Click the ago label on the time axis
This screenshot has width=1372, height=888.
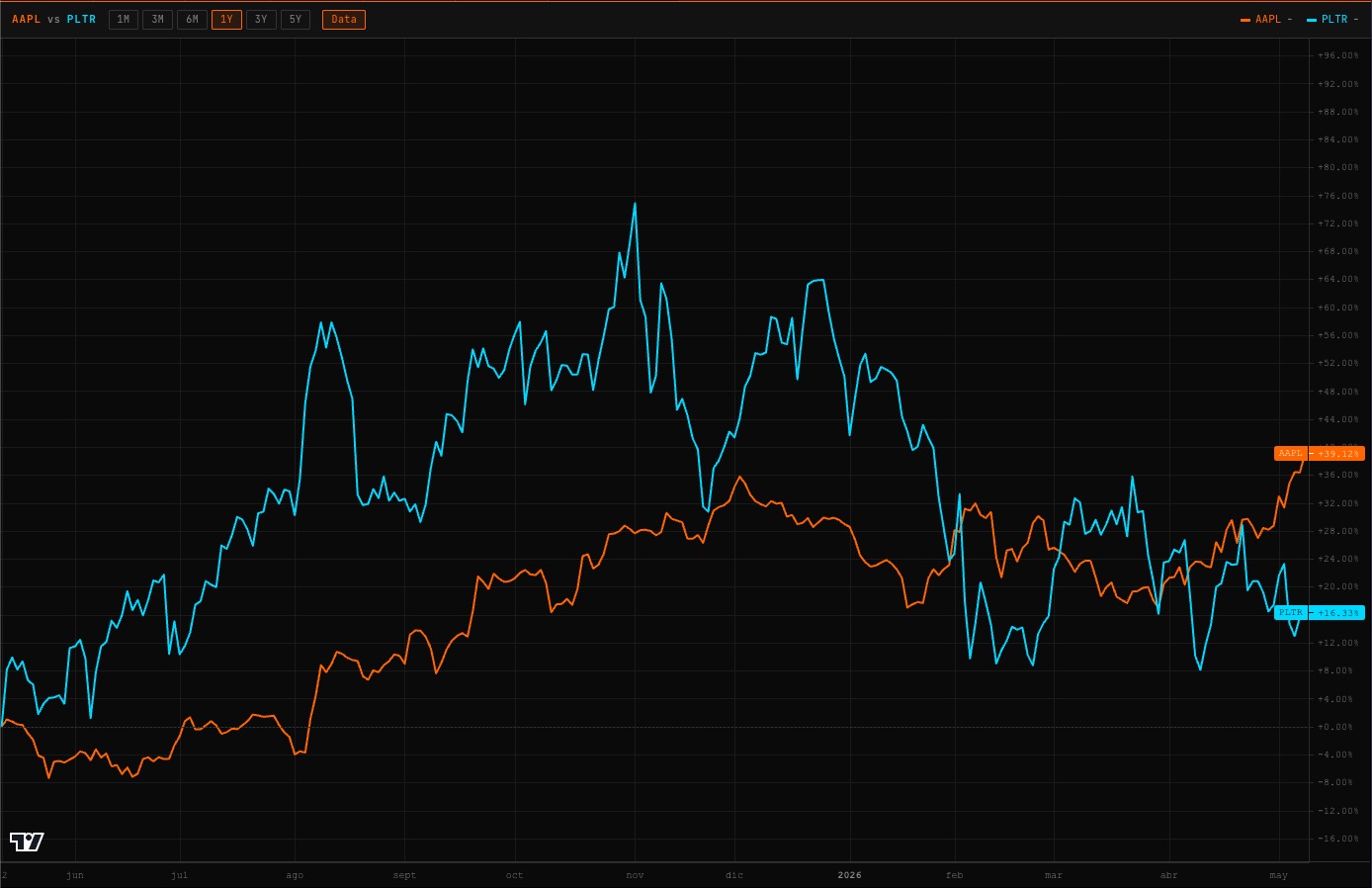(x=295, y=875)
